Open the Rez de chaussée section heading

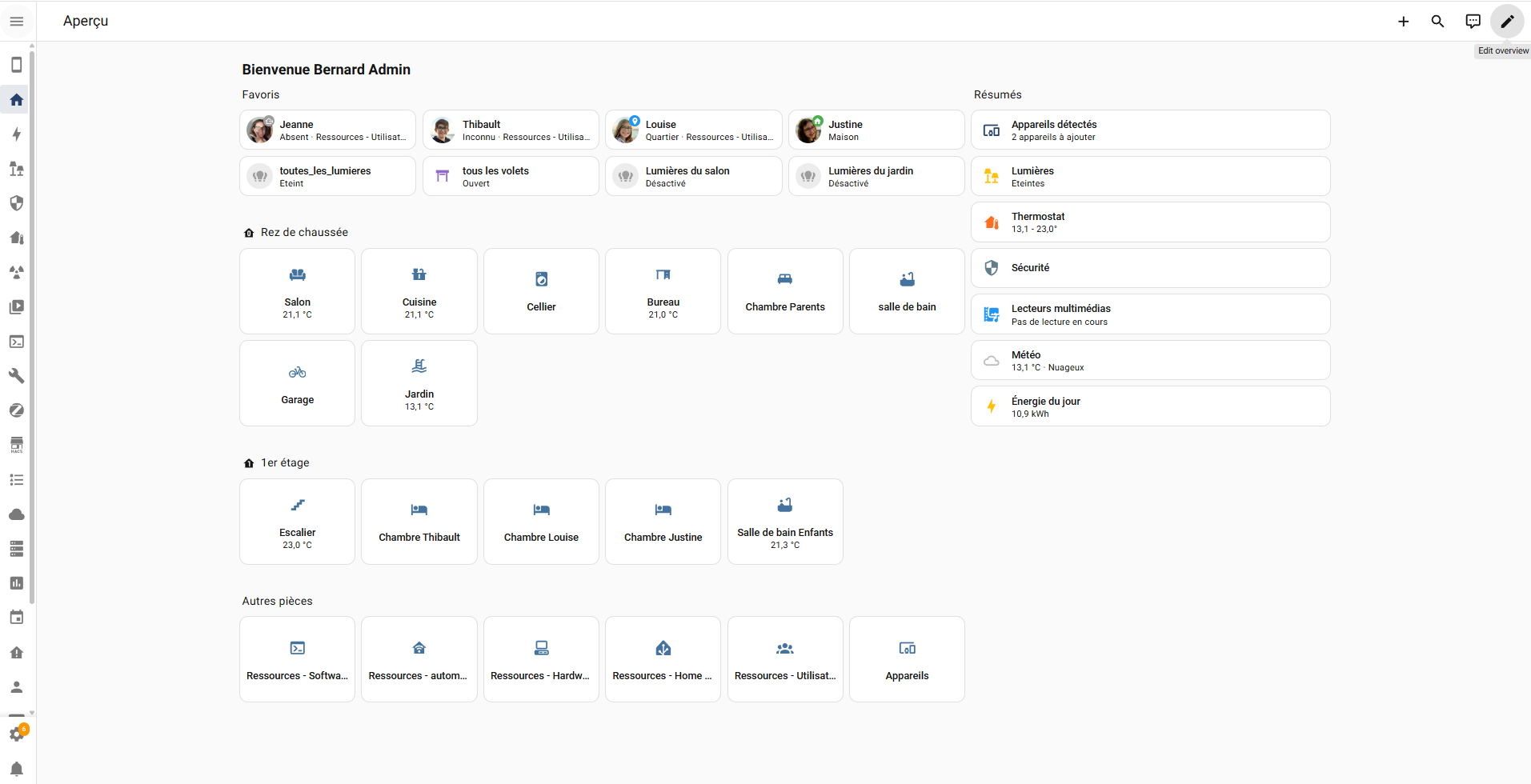[304, 233]
